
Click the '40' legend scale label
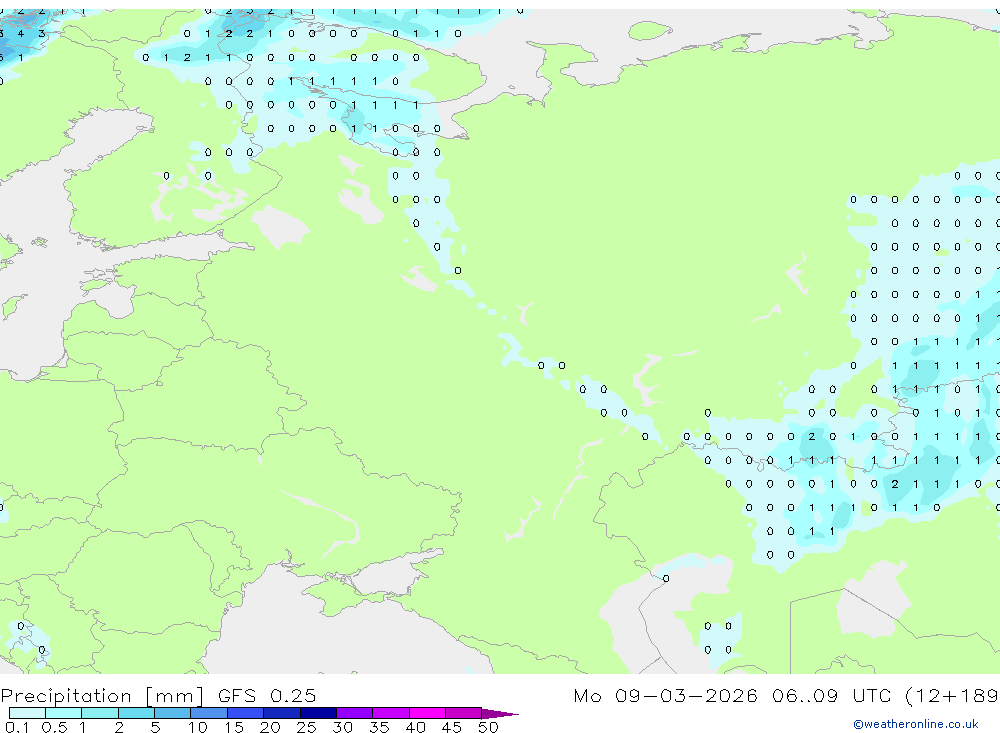415,727
